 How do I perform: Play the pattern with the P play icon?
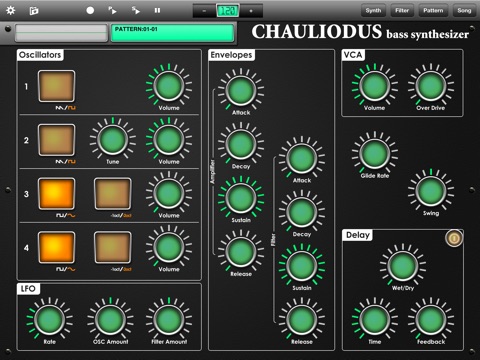112,10
